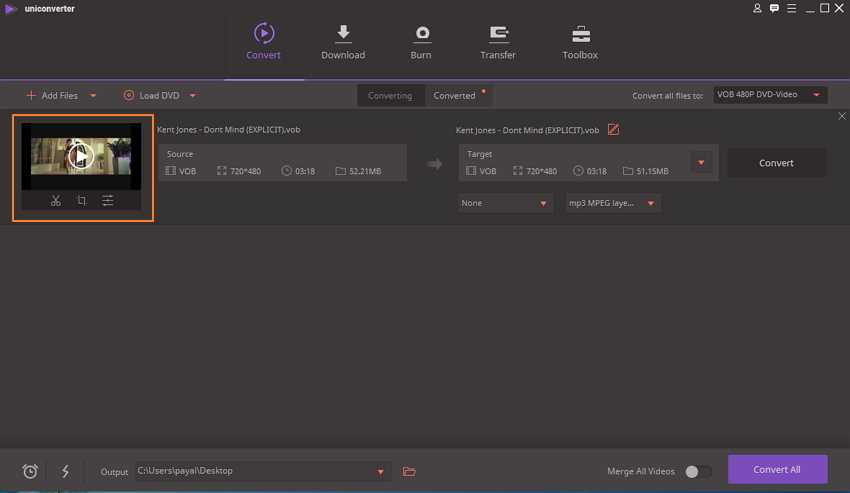The width and height of the screenshot is (850, 493).
Task: Open the crop tool under video thumbnail
Action: [81, 201]
